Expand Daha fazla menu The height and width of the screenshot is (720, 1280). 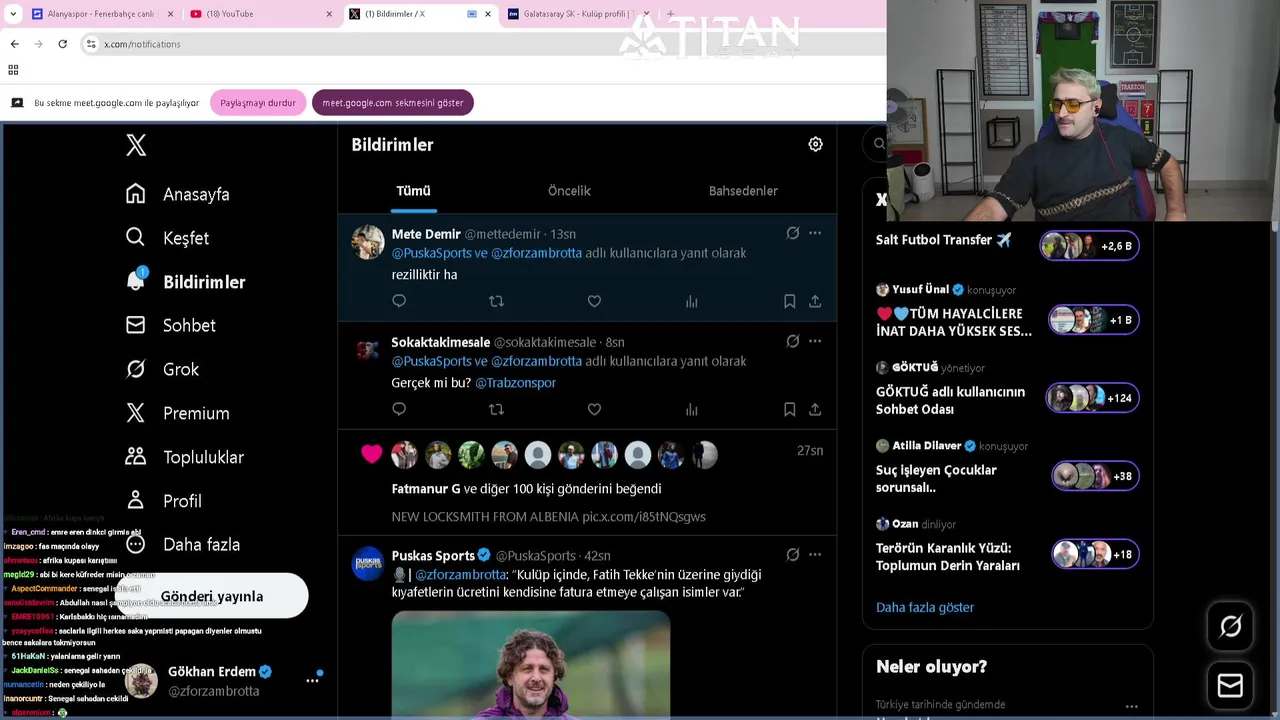pos(183,545)
